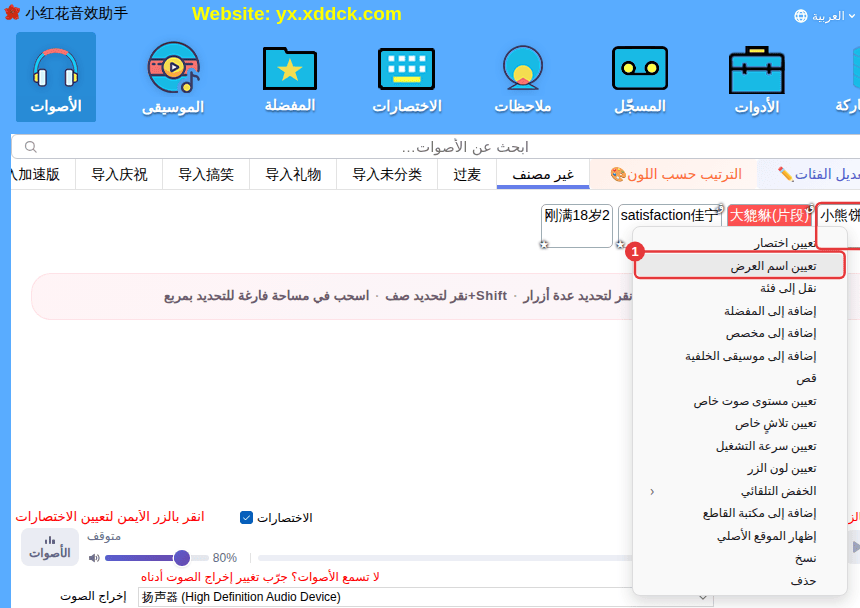Click the edit categories pencil button
The height and width of the screenshot is (608, 860).
point(811,174)
